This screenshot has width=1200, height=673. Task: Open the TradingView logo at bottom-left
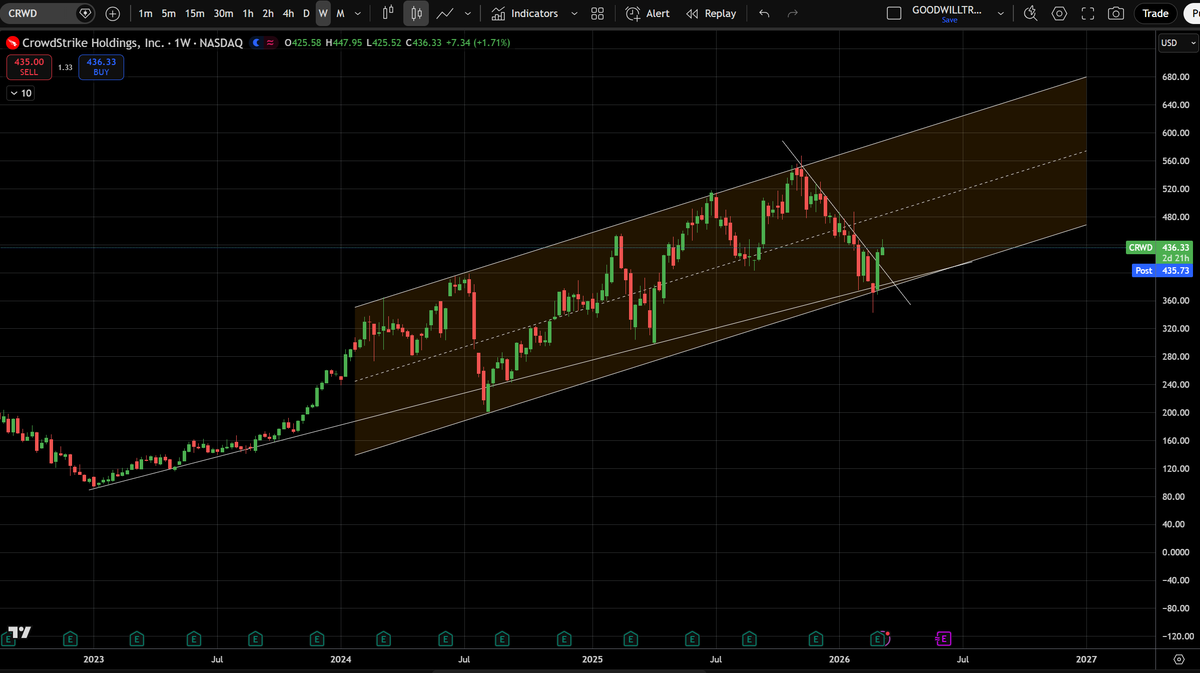pyautogui.click(x=18, y=634)
